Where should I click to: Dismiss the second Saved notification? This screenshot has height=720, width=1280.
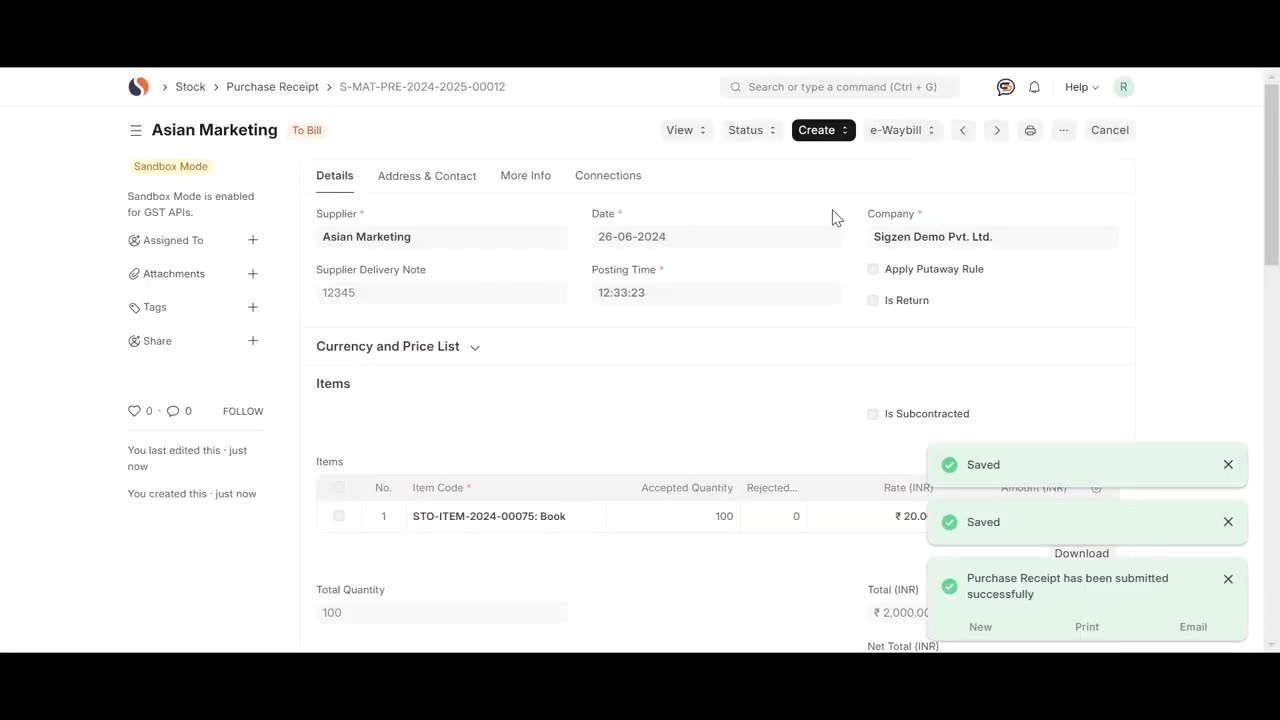point(1228,522)
